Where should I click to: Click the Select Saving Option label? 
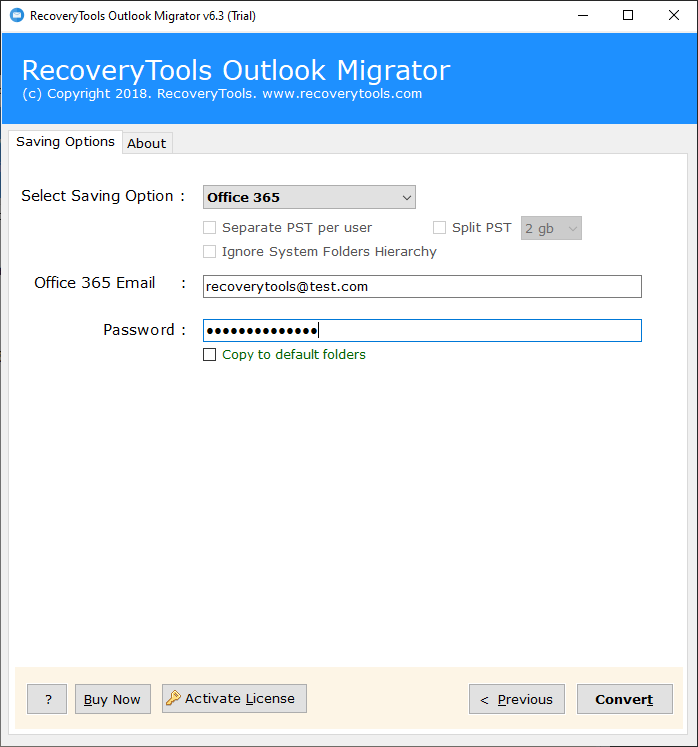pyautogui.click(x=103, y=196)
